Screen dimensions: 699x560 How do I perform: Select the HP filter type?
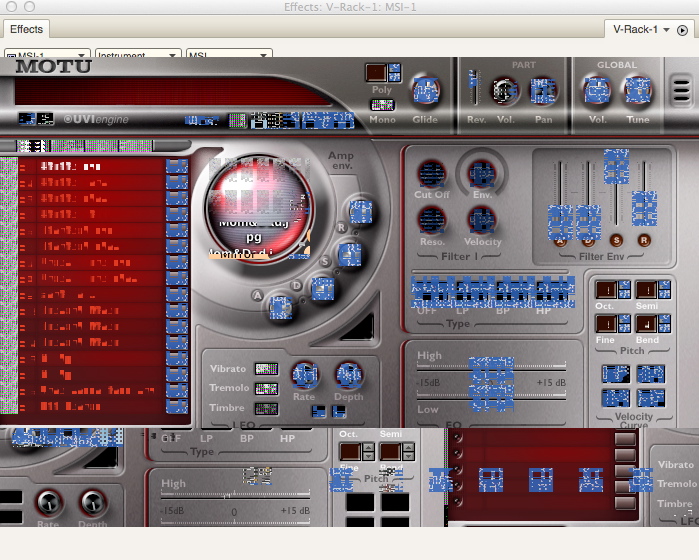554,292
